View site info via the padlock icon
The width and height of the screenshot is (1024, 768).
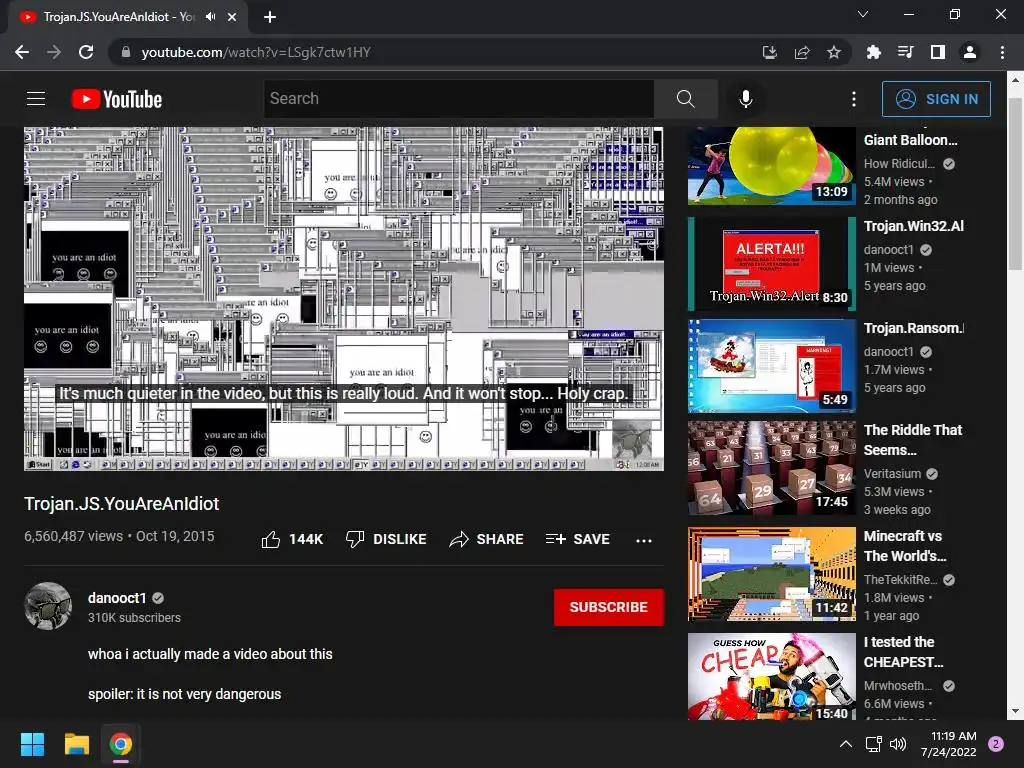coord(126,52)
